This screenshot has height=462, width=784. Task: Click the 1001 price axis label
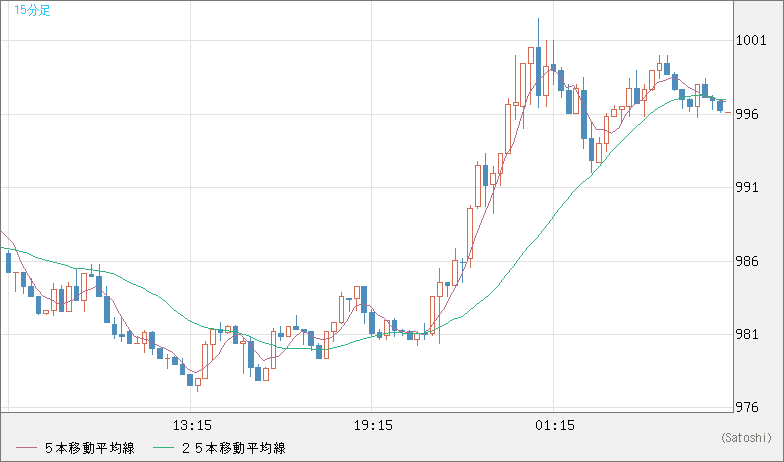point(751,40)
